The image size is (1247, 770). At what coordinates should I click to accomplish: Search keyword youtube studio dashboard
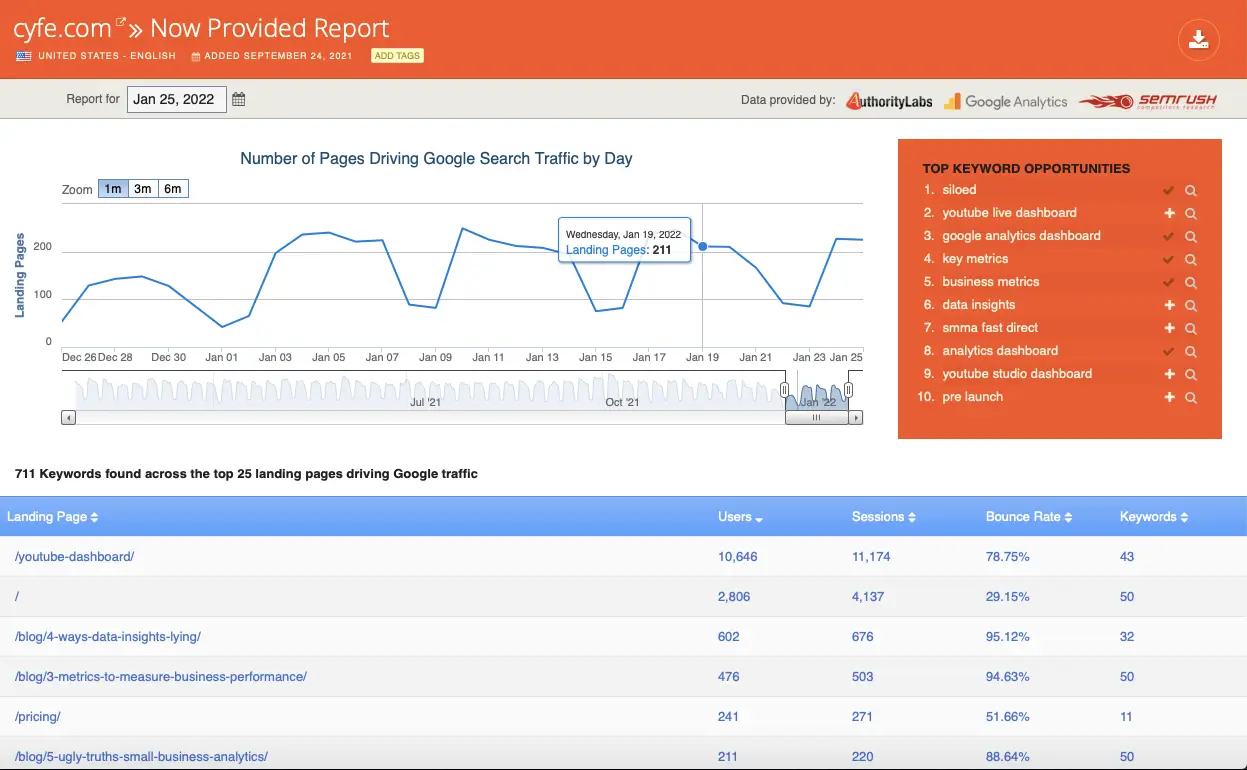(1191, 374)
